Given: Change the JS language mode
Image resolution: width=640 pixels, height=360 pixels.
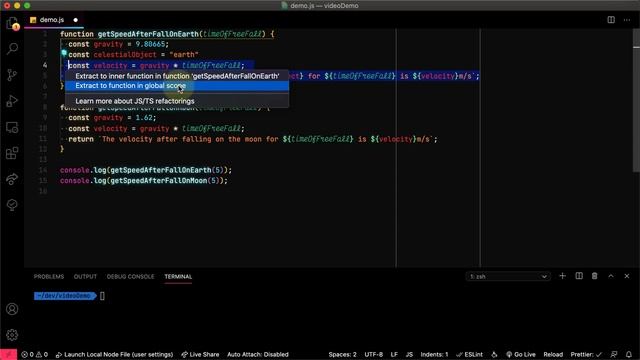Looking at the screenshot, I should click(x=409, y=354).
